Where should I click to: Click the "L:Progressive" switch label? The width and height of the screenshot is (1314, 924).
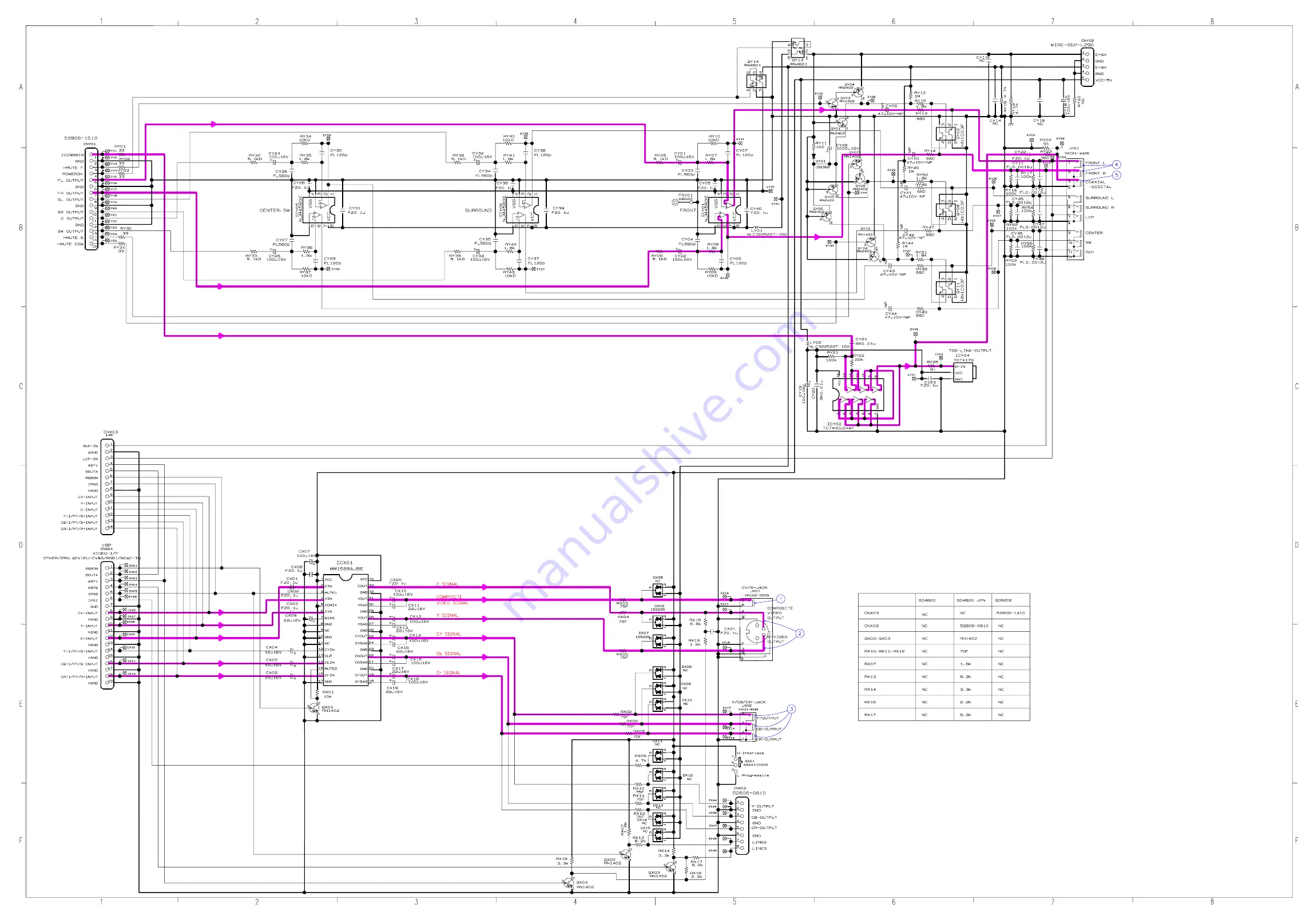[753, 775]
